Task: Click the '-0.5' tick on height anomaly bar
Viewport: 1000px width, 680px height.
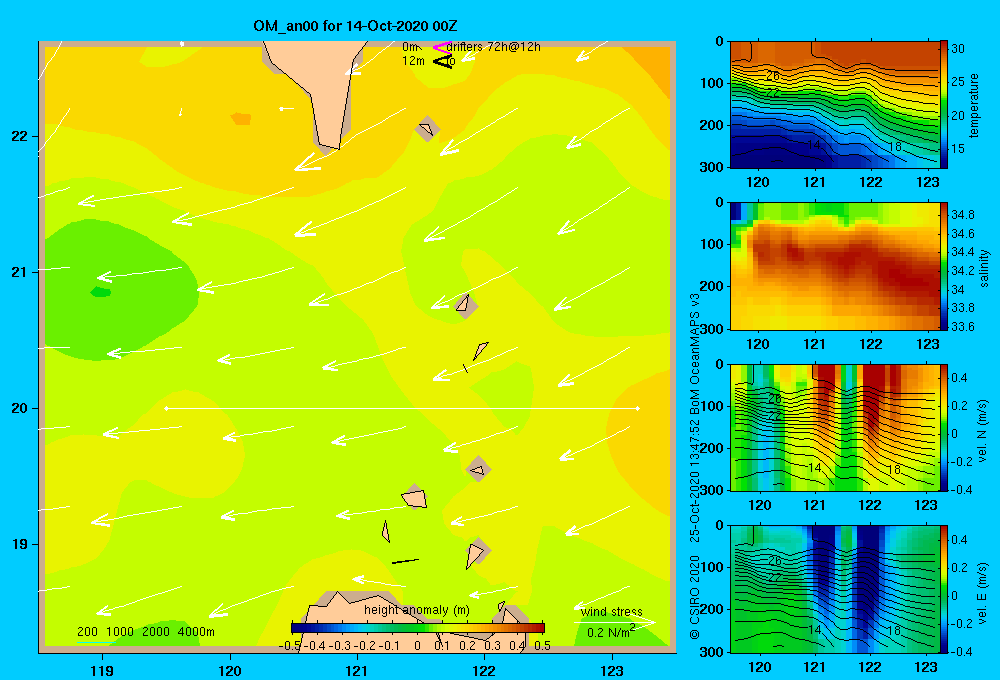Action: click(290, 645)
